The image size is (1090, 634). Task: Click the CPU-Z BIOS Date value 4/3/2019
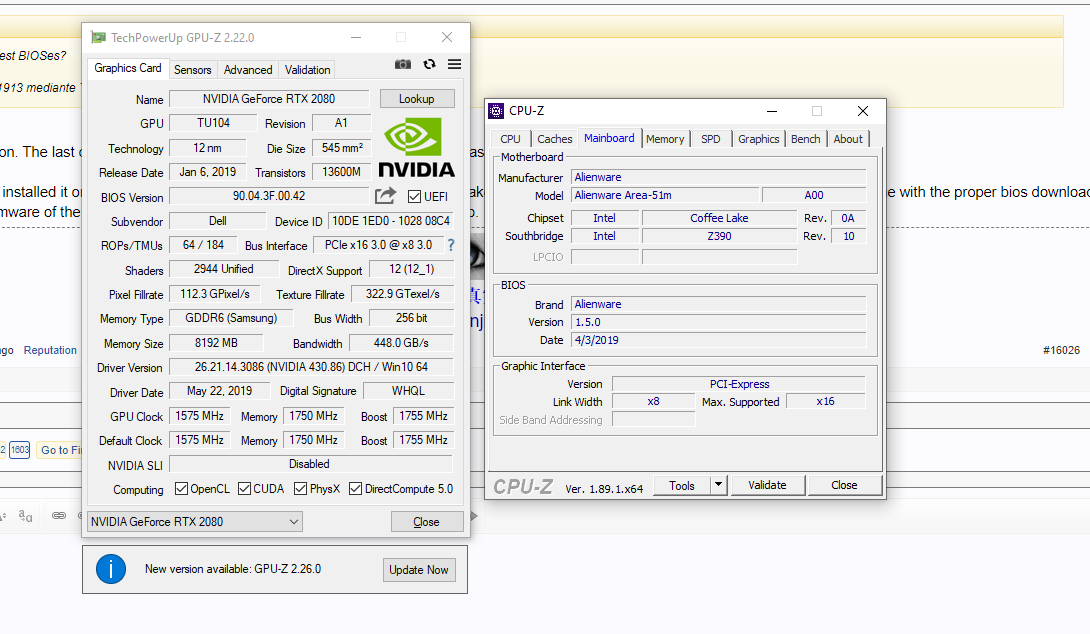coord(719,340)
